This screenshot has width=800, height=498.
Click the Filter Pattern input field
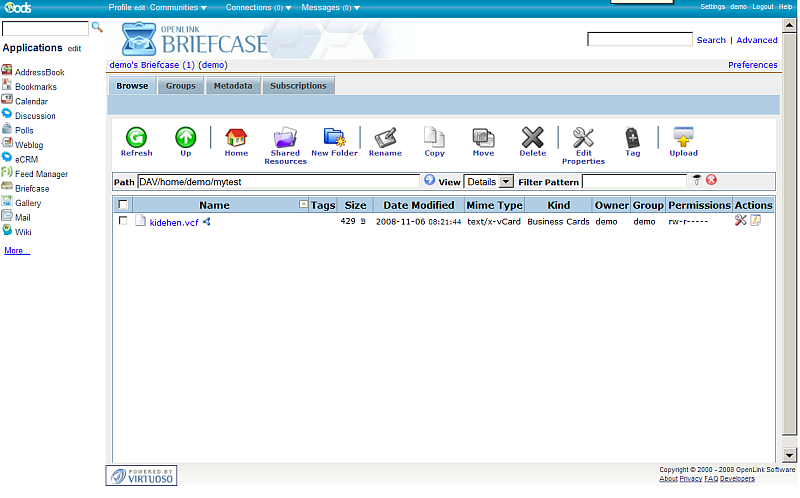[x=635, y=182]
